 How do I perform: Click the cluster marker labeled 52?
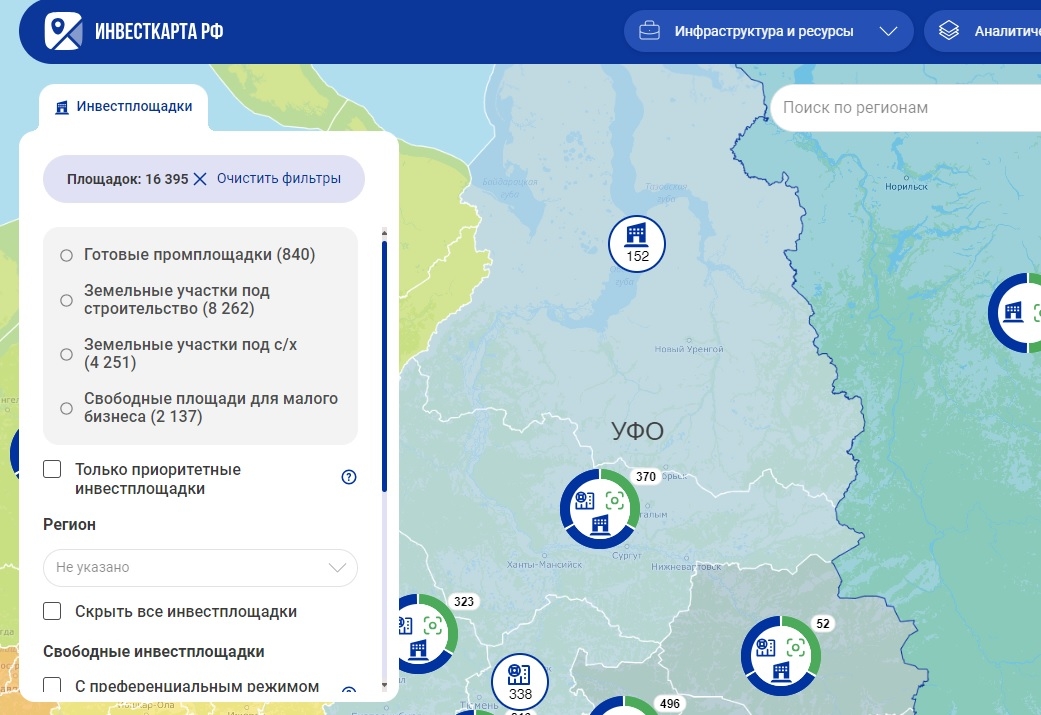(x=780, y=656)
